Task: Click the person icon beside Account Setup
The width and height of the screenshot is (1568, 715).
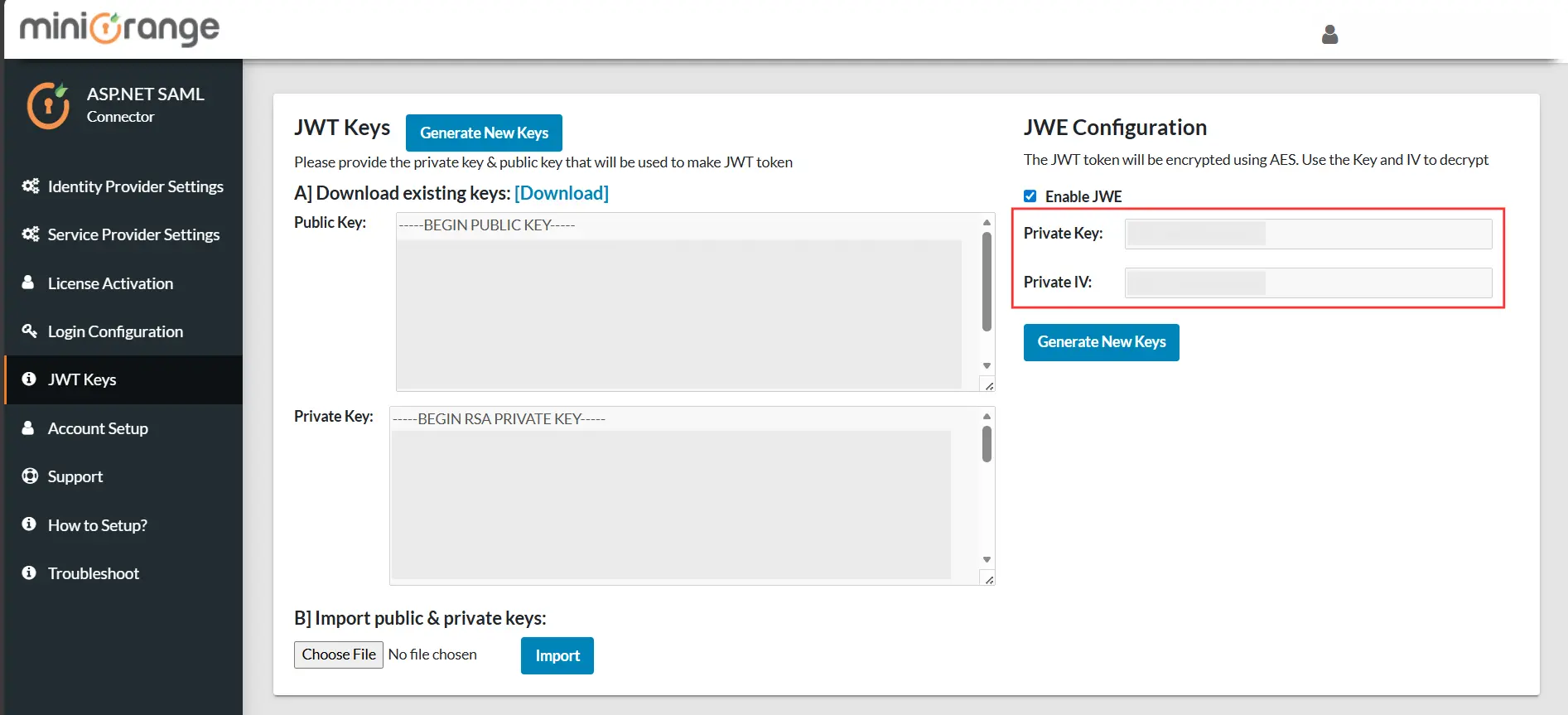Action: tap(28, 428)
